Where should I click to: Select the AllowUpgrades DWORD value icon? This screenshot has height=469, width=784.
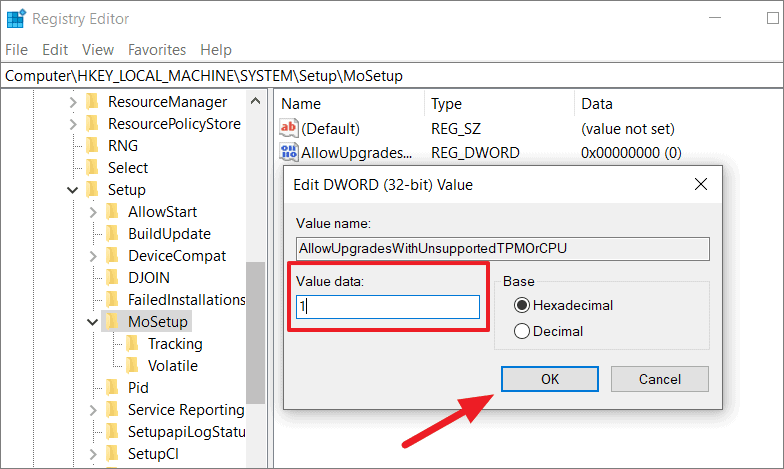[x=289, y=152]
